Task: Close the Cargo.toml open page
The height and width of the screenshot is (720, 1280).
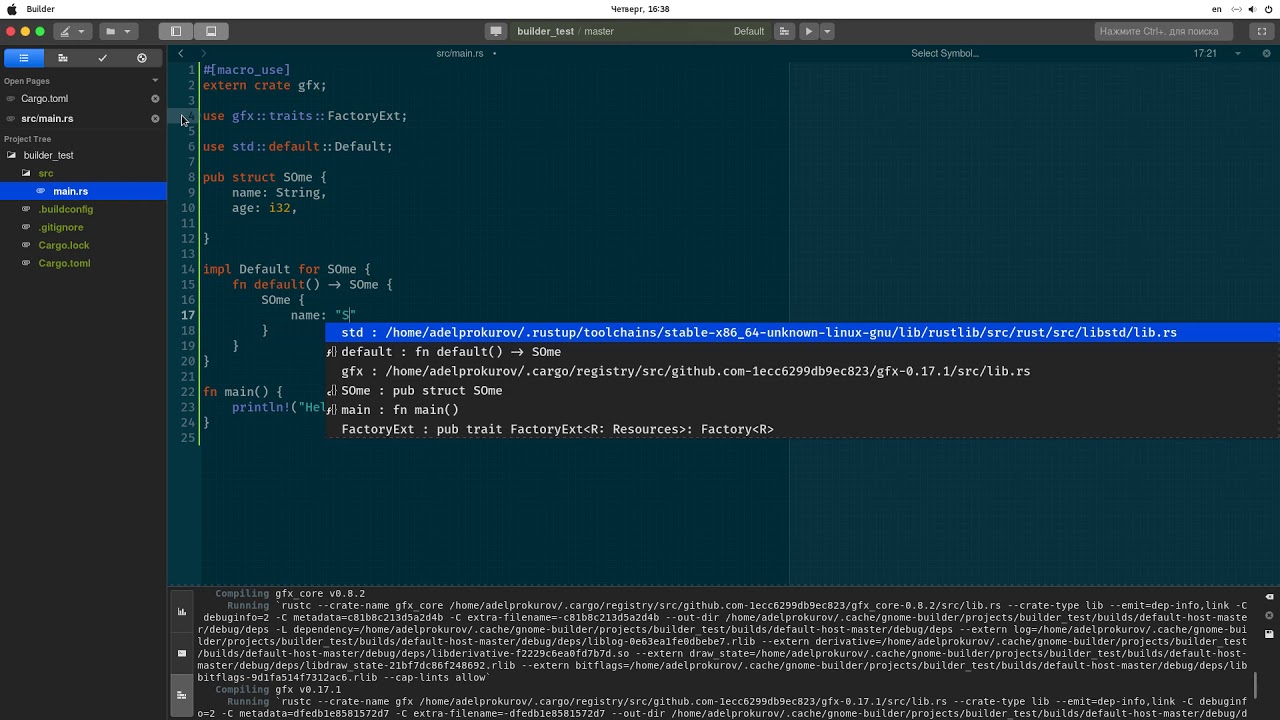Action: 155,99
